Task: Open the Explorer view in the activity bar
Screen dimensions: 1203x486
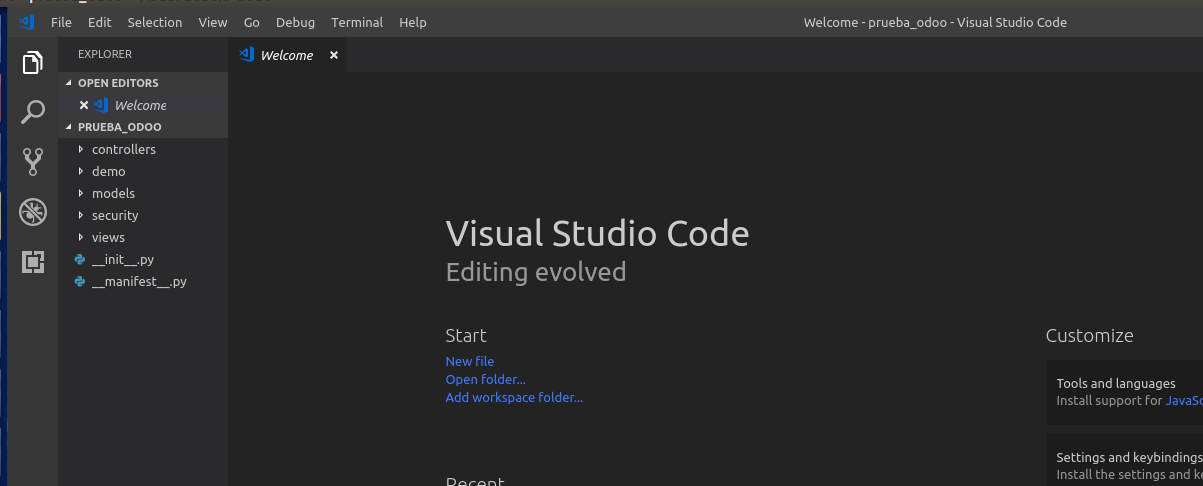Action: (33, 63)
